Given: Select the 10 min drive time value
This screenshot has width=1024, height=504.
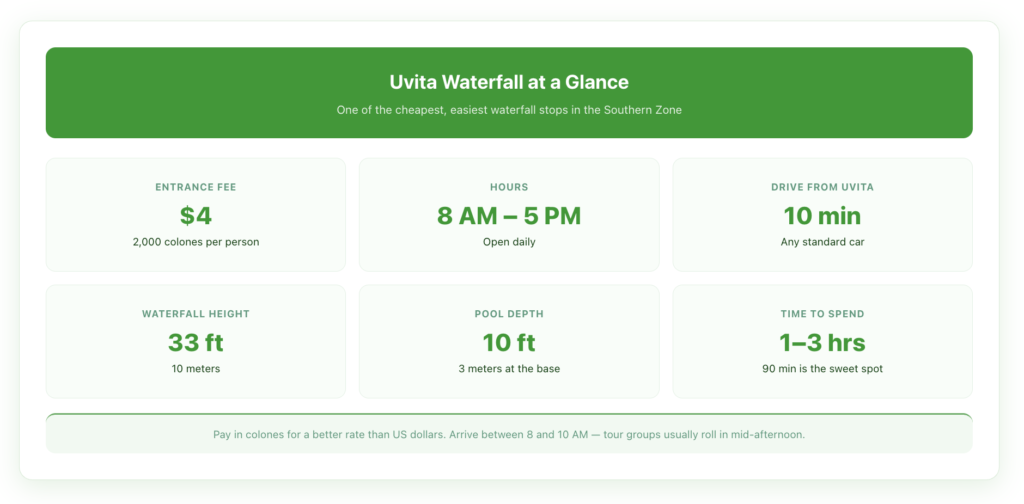Looking at the screenshot, I should coord(822,215).
